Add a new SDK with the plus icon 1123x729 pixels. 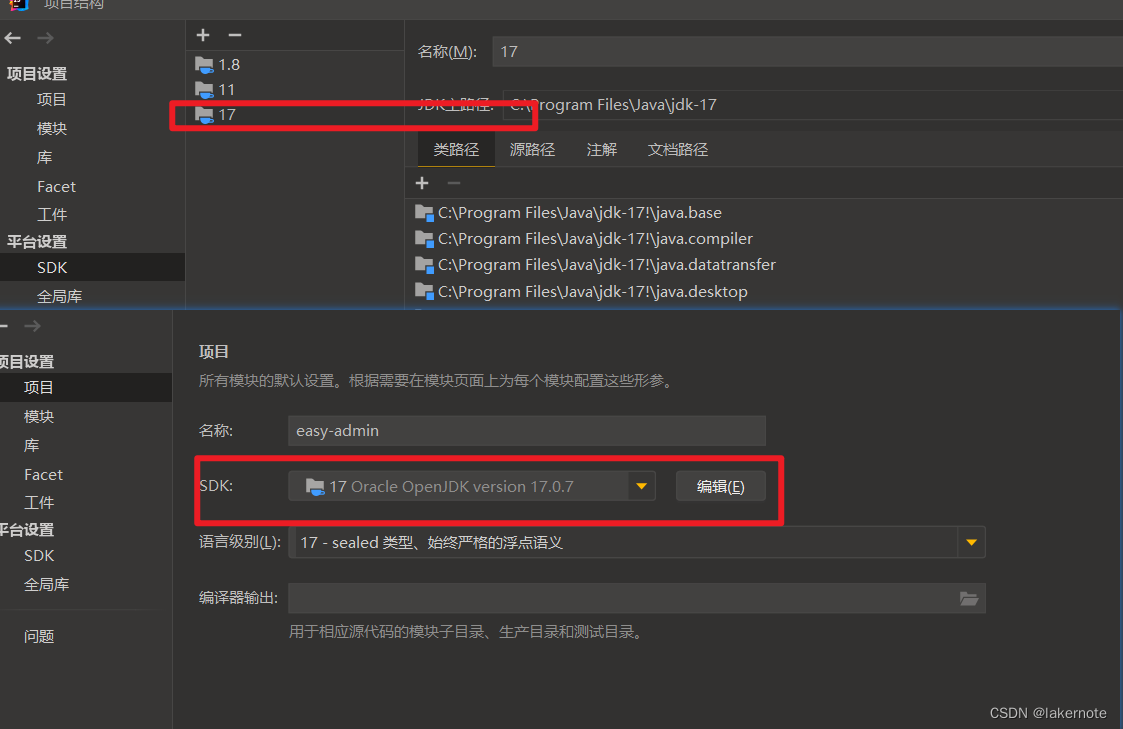pyautogui.click(x=203, y=35)
